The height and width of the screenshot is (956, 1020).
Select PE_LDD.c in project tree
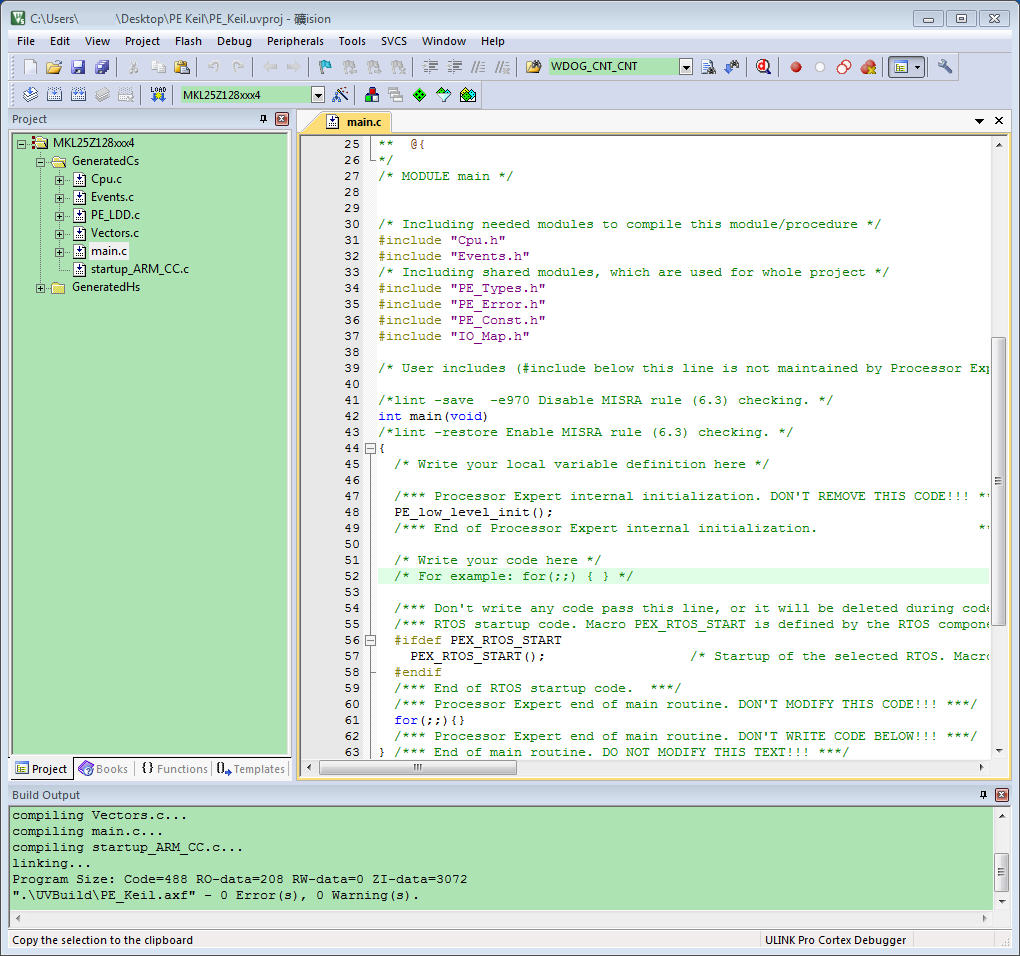[x=115, y=215]
